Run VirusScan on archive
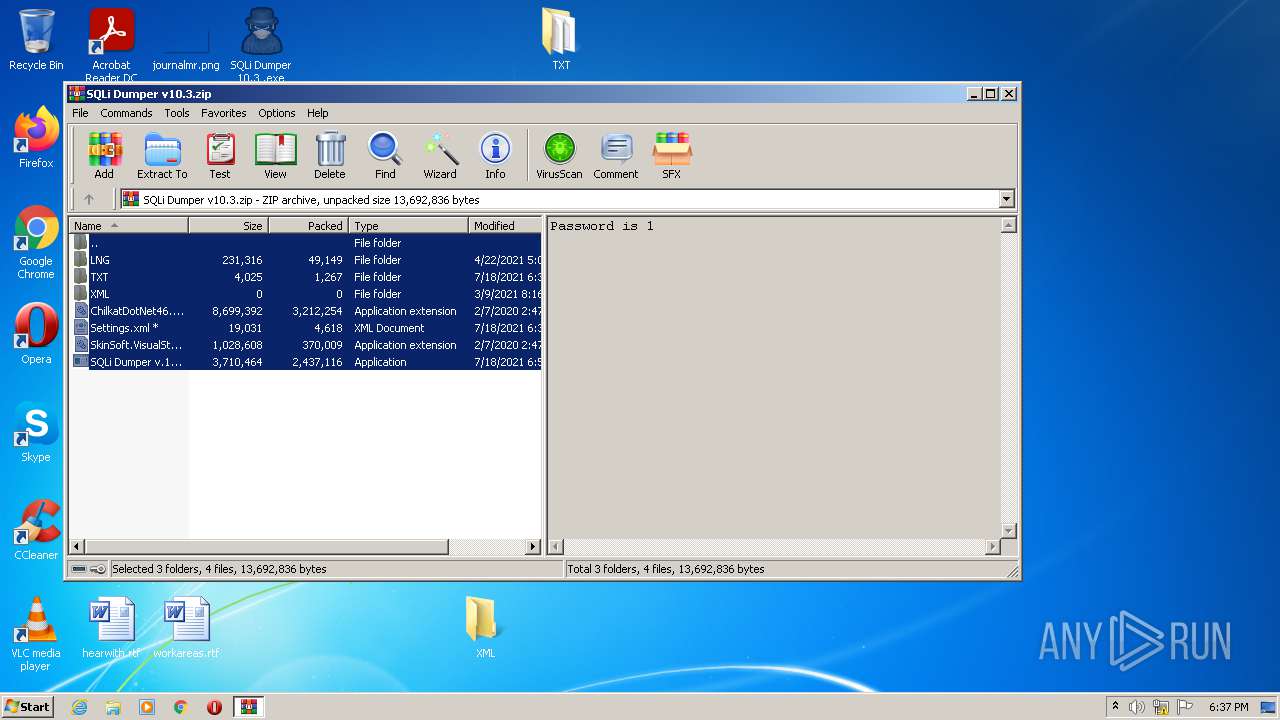Image resolution: width=1280 pixels, height=720 pixels. pyautogui.click(x=559, y=156)
